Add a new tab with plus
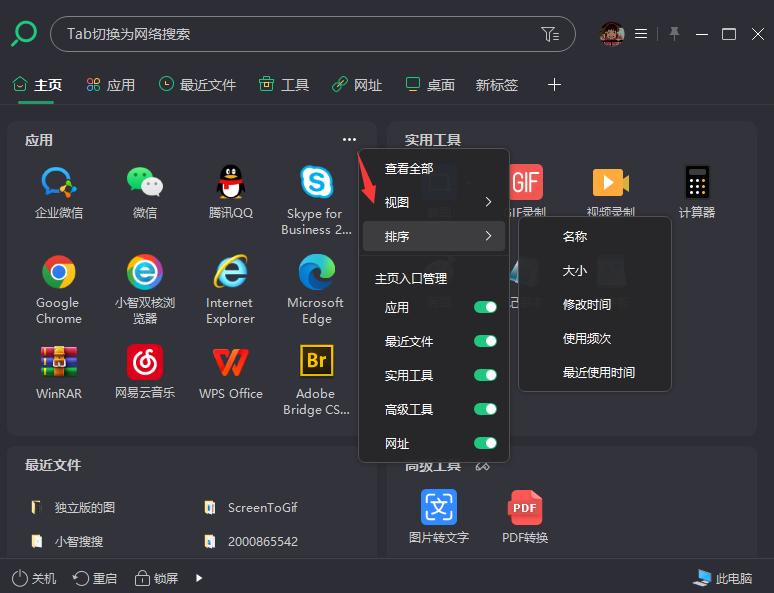Screen dimensions: 774x593 pyautogui.click(x=554, y=85)
